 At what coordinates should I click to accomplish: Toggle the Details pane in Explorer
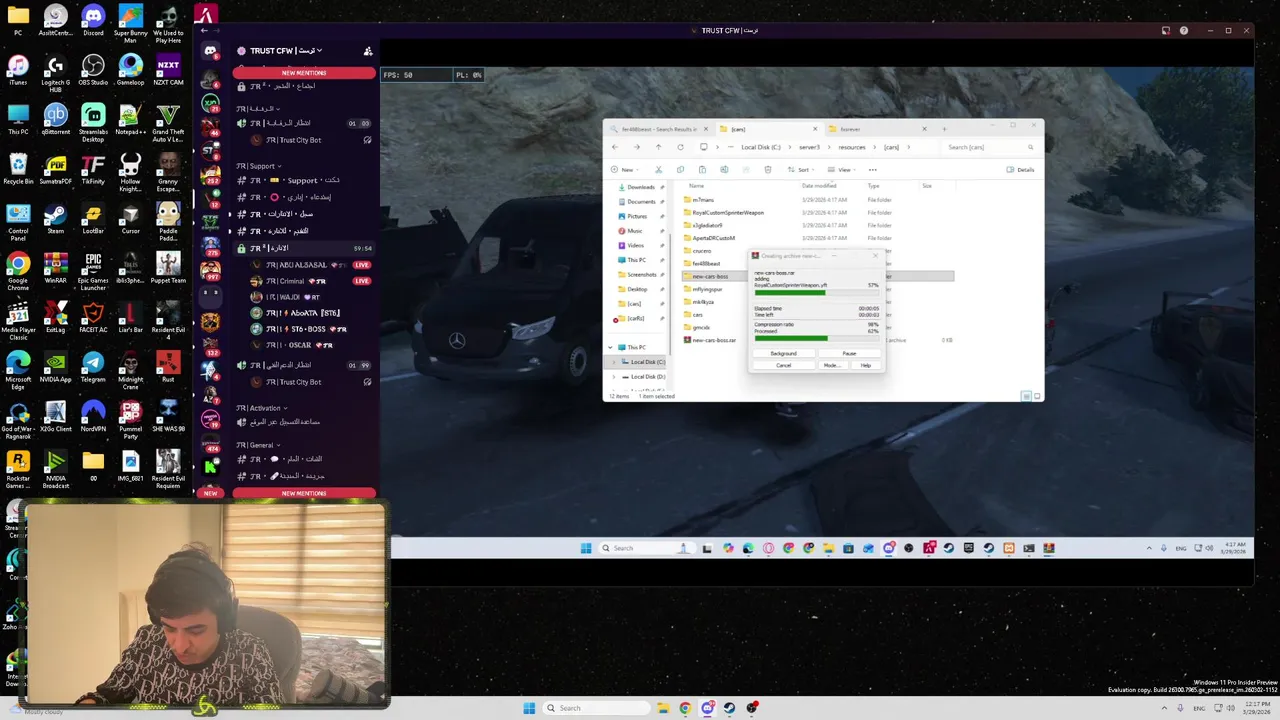point(1021,170)
